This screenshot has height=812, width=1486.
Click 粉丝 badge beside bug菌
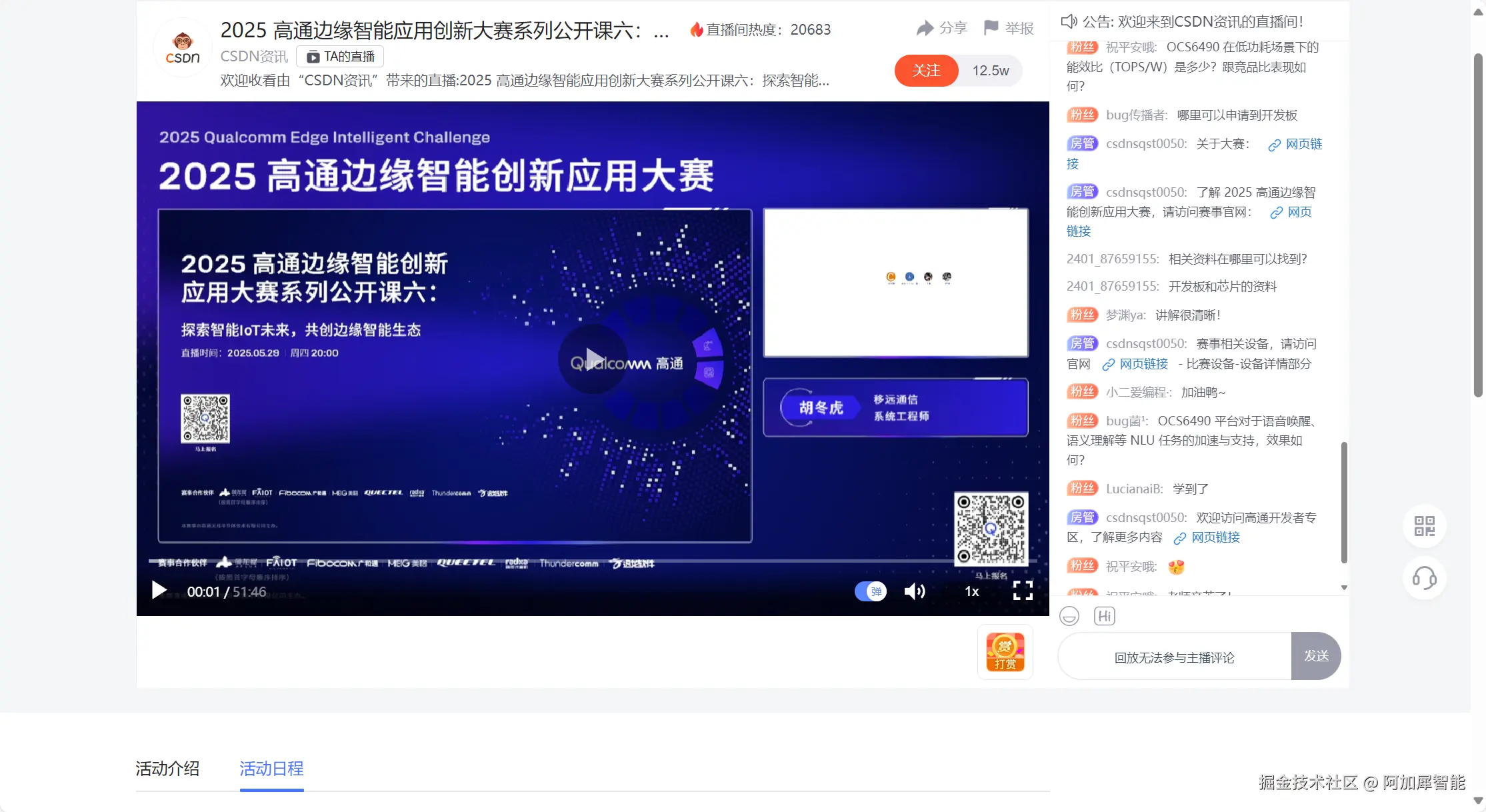coord(1083,421)
